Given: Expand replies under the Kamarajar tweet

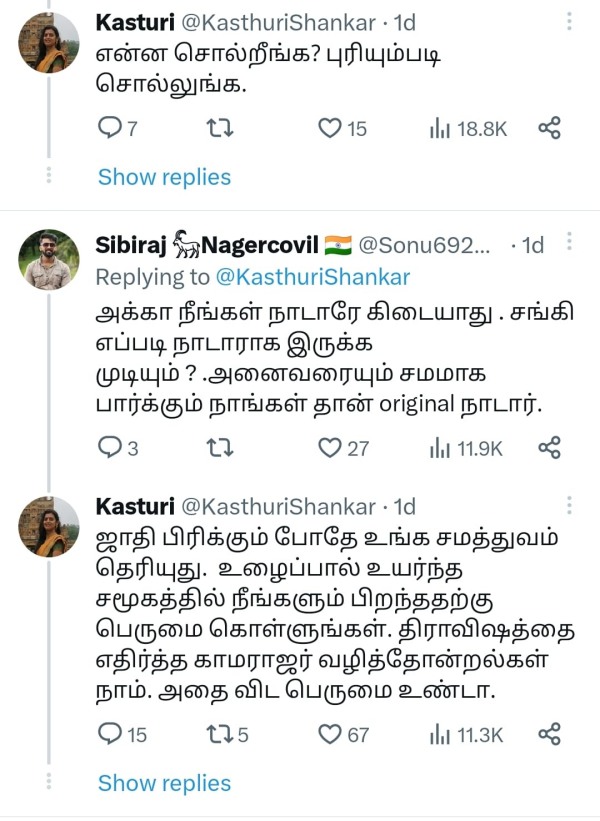Looking at the screenshot, I should [163, 783].
